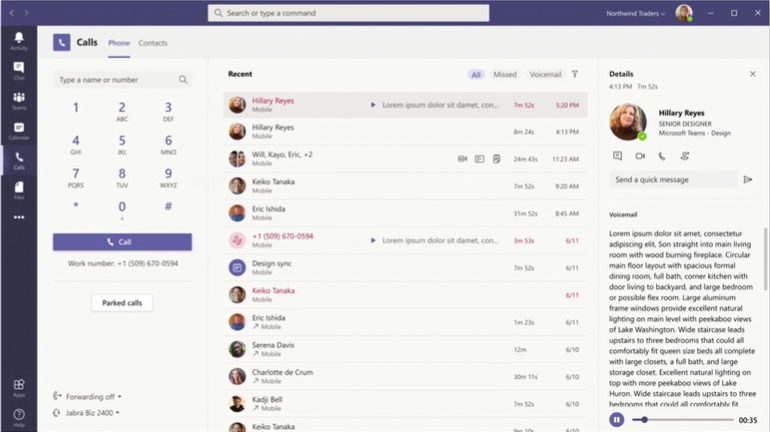
Task: Open the filter icon next to Voicemail
Action: coord(575,74)
